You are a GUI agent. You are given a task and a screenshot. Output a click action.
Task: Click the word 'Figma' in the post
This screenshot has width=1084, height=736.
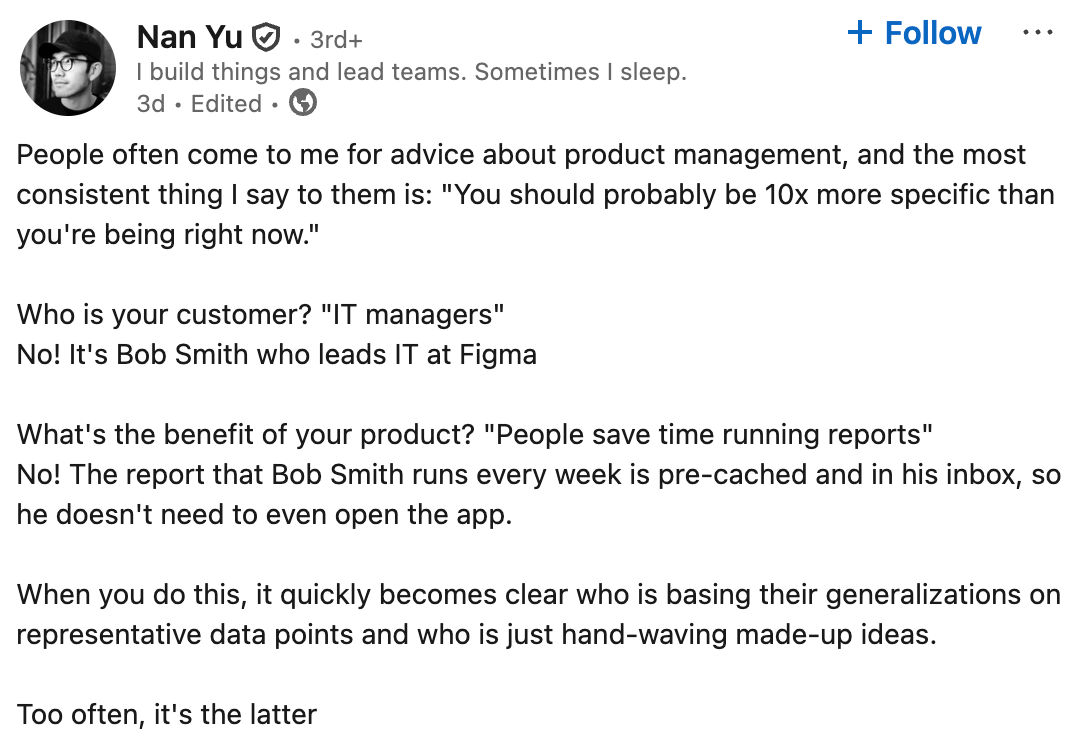click(x=498, y=355)
